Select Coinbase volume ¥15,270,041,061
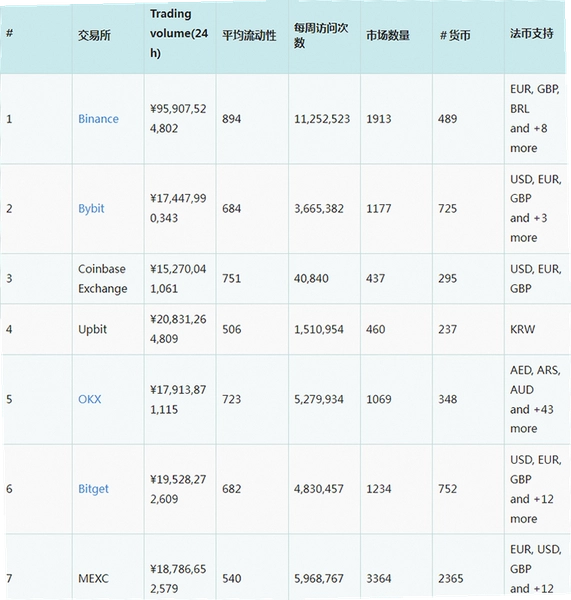Viewport: 571px width, 600px height. (x=178, y=279)
